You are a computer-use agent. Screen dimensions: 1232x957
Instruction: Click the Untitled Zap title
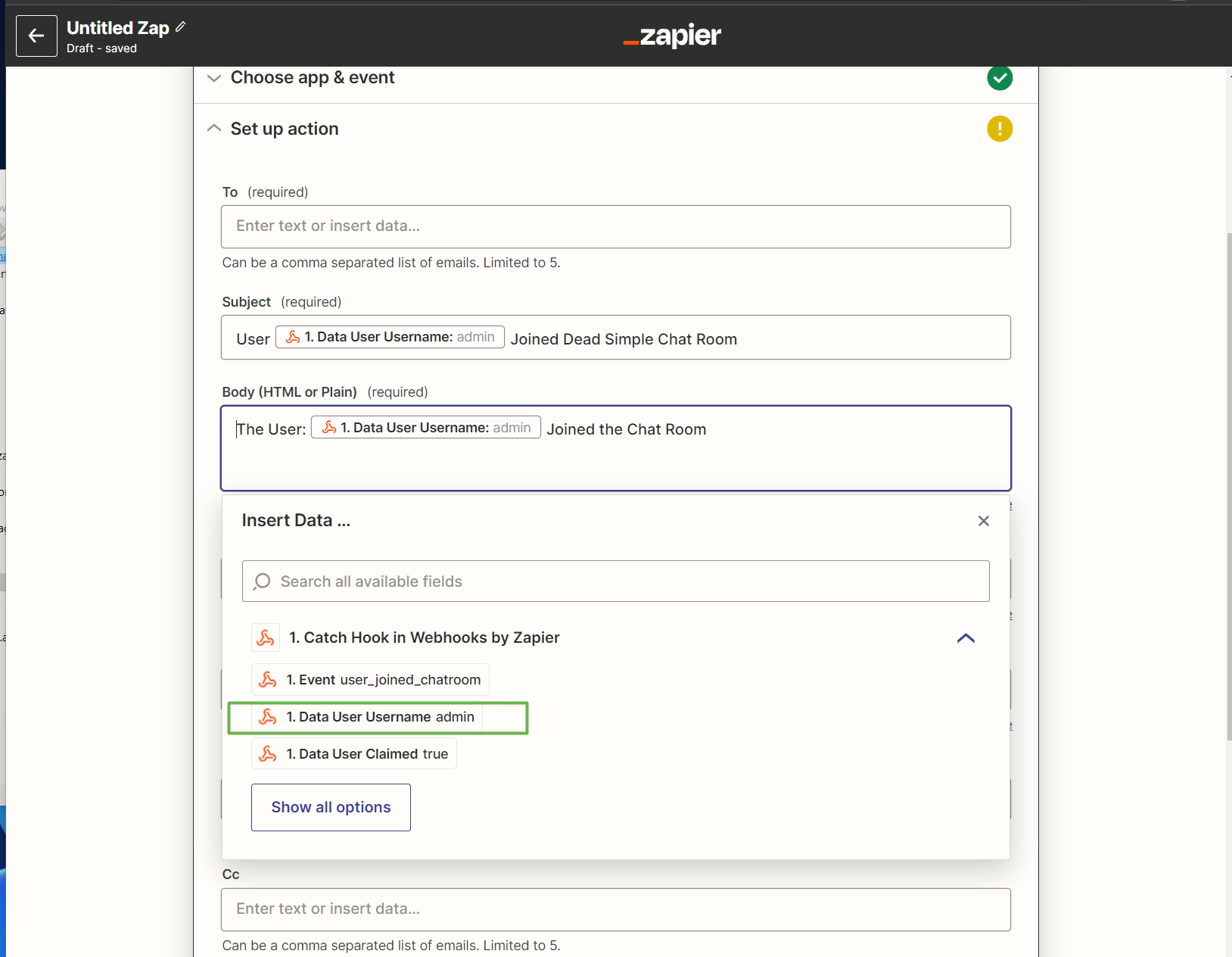coord(118,28)
